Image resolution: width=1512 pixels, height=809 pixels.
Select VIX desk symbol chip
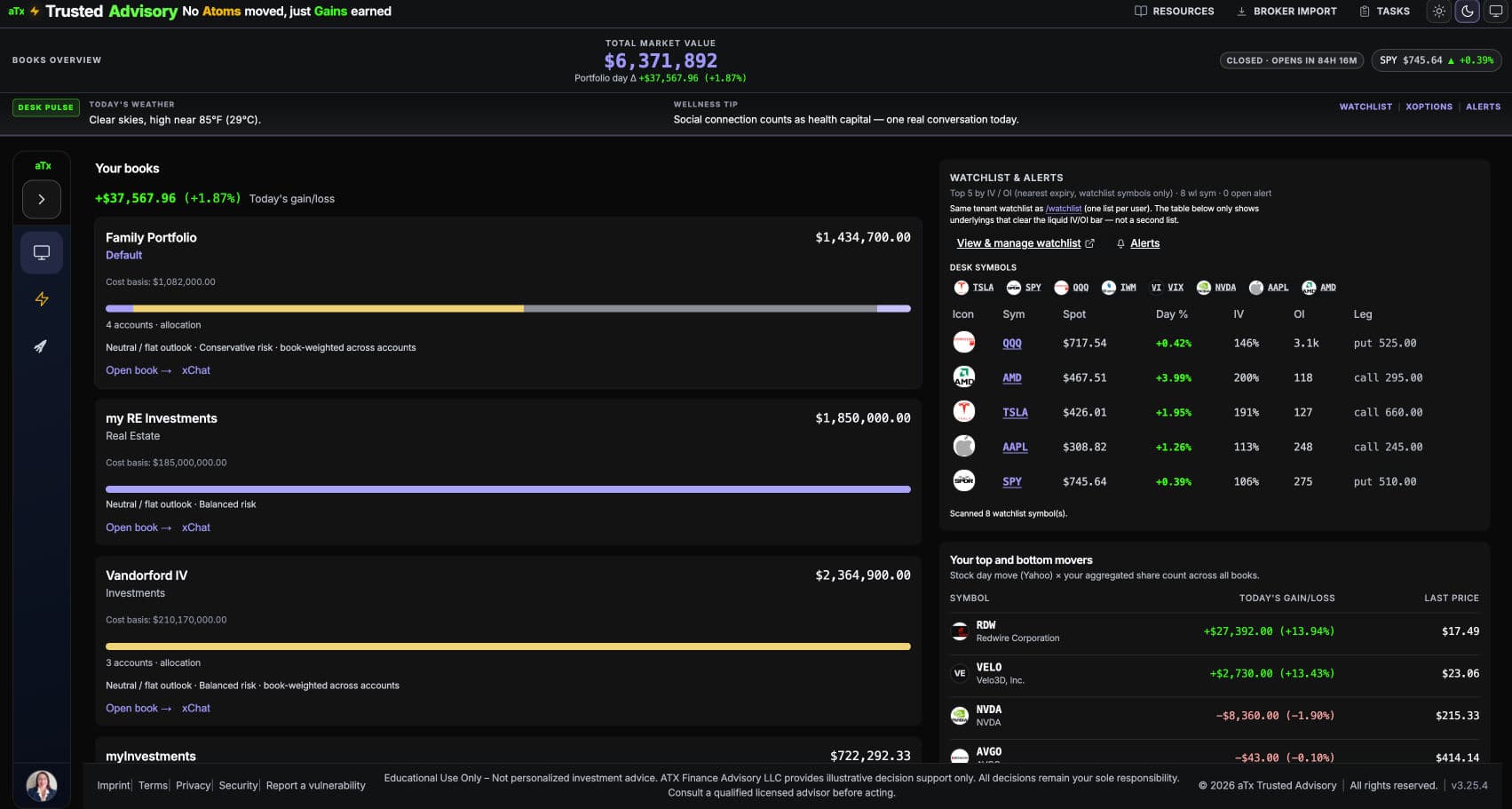pyautogui.click(x=1168, y=288)
